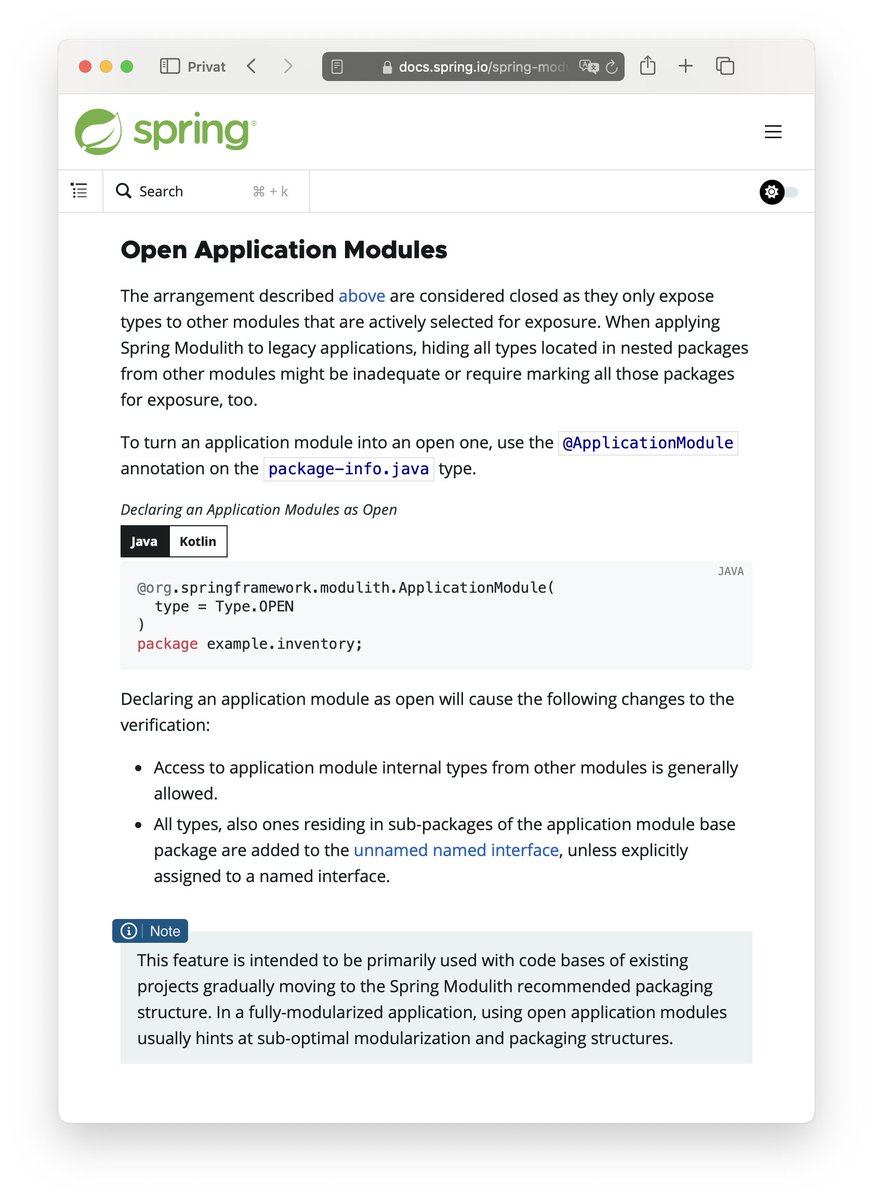The height and width of the screenshot is (1200, 873).
Task: Click the 'type = Type.OPEN' code line
Action: click(x=224, y=606)
